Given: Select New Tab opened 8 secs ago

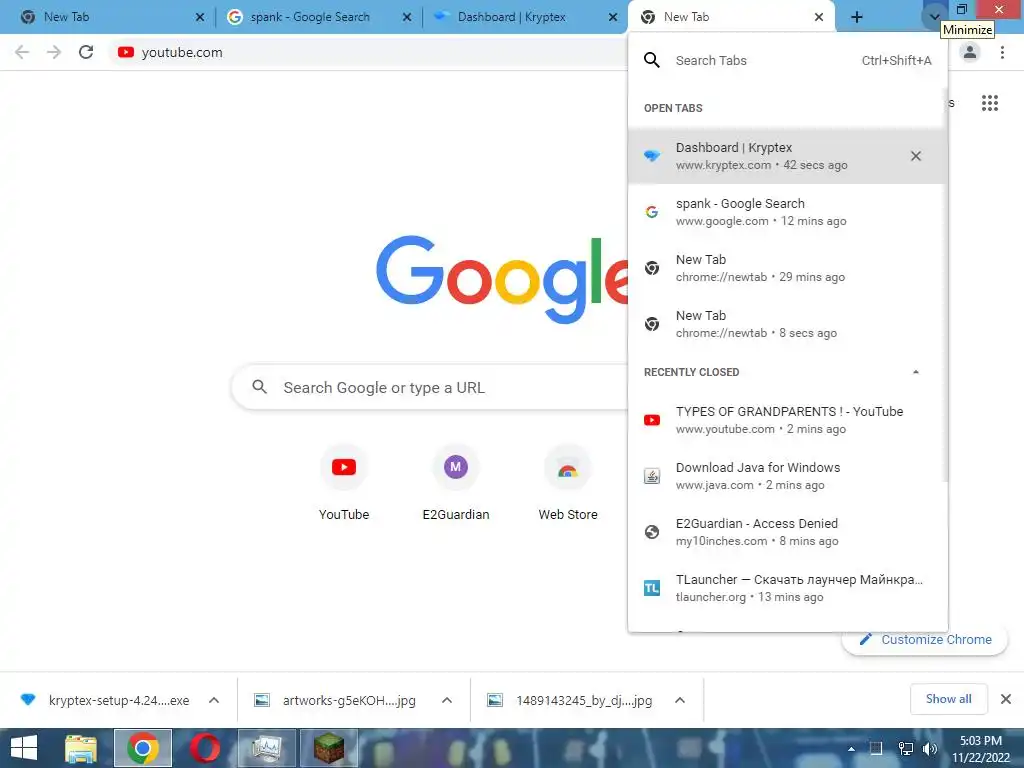Looking at the screenshot, I should pyautogui.click(x=786, y=324).
